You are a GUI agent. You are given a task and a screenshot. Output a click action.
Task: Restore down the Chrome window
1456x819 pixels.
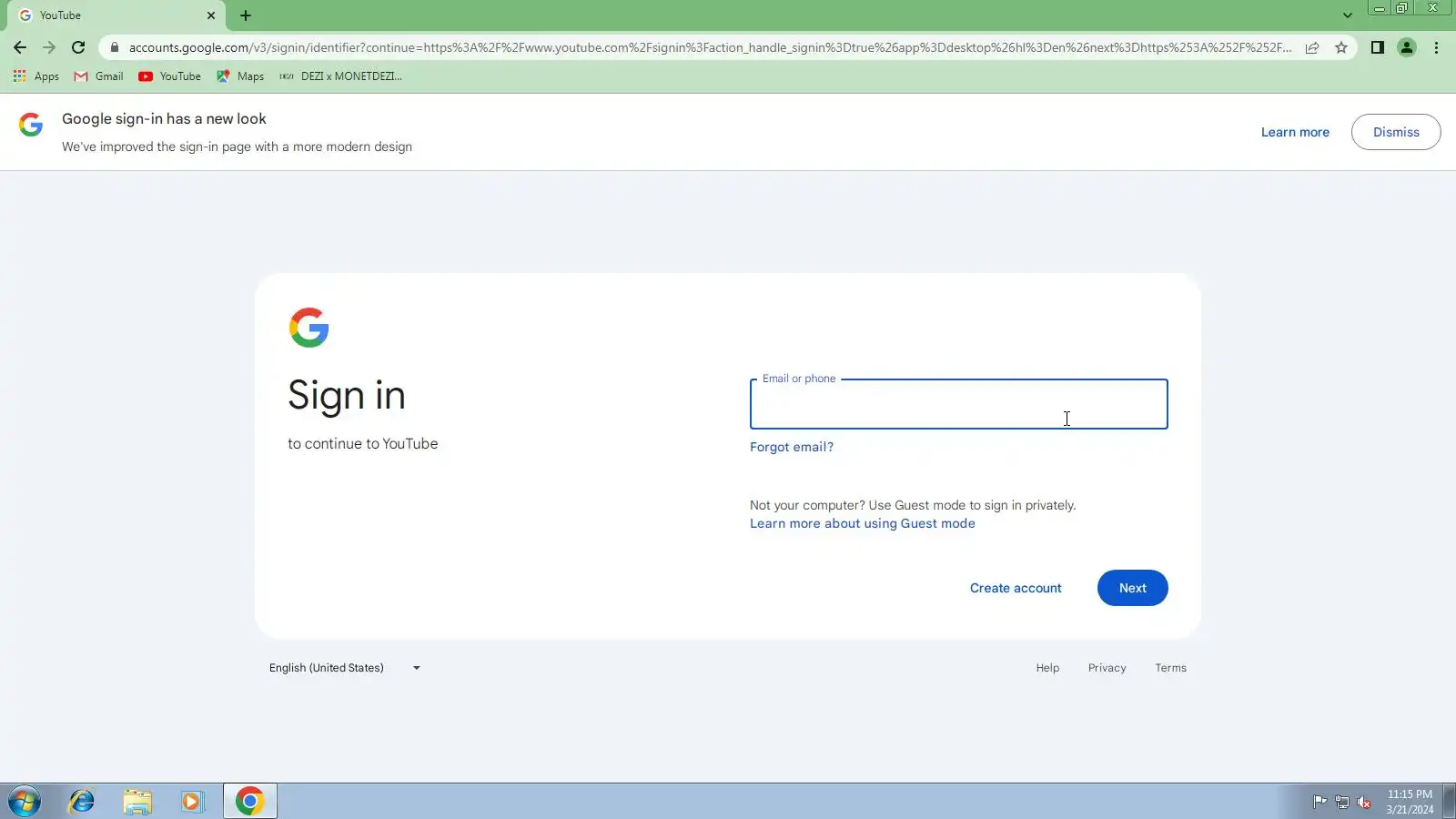[1402, 8]
